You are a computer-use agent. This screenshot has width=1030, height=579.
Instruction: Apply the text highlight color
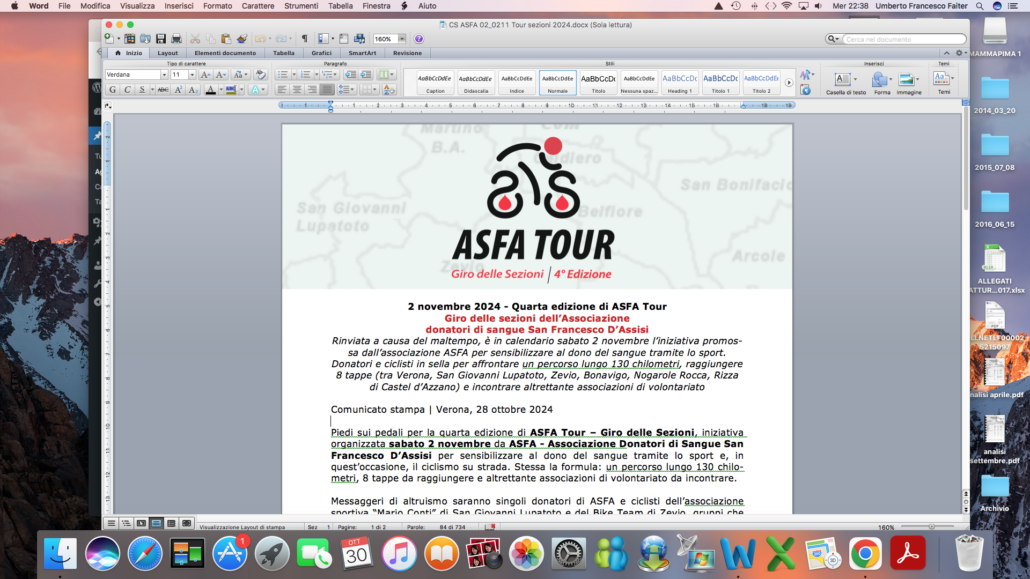(x=231, y=90)
